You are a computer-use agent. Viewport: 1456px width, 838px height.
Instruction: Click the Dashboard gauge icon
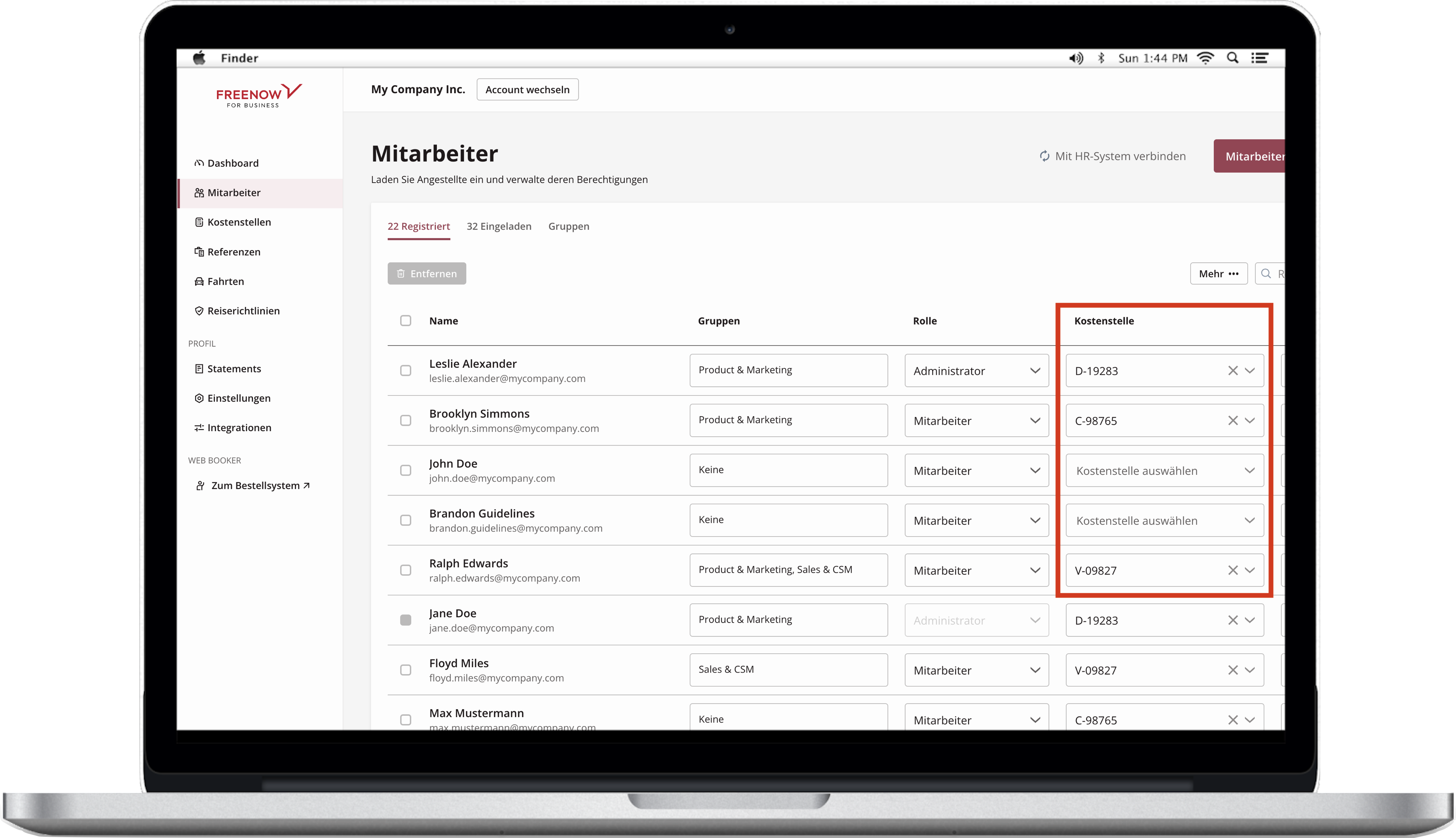coord(199,163)
